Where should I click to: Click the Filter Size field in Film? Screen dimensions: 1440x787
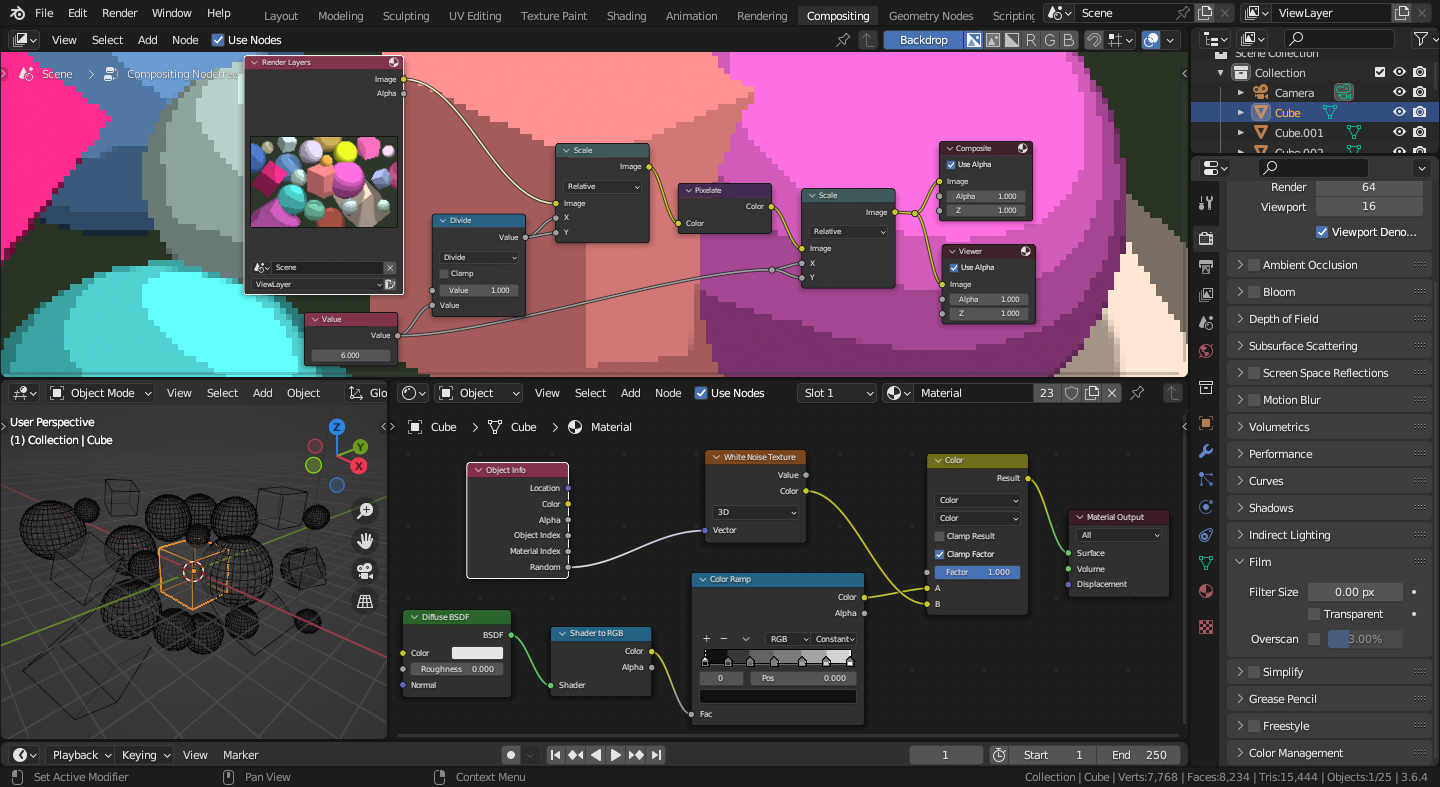pos(1354,592)
